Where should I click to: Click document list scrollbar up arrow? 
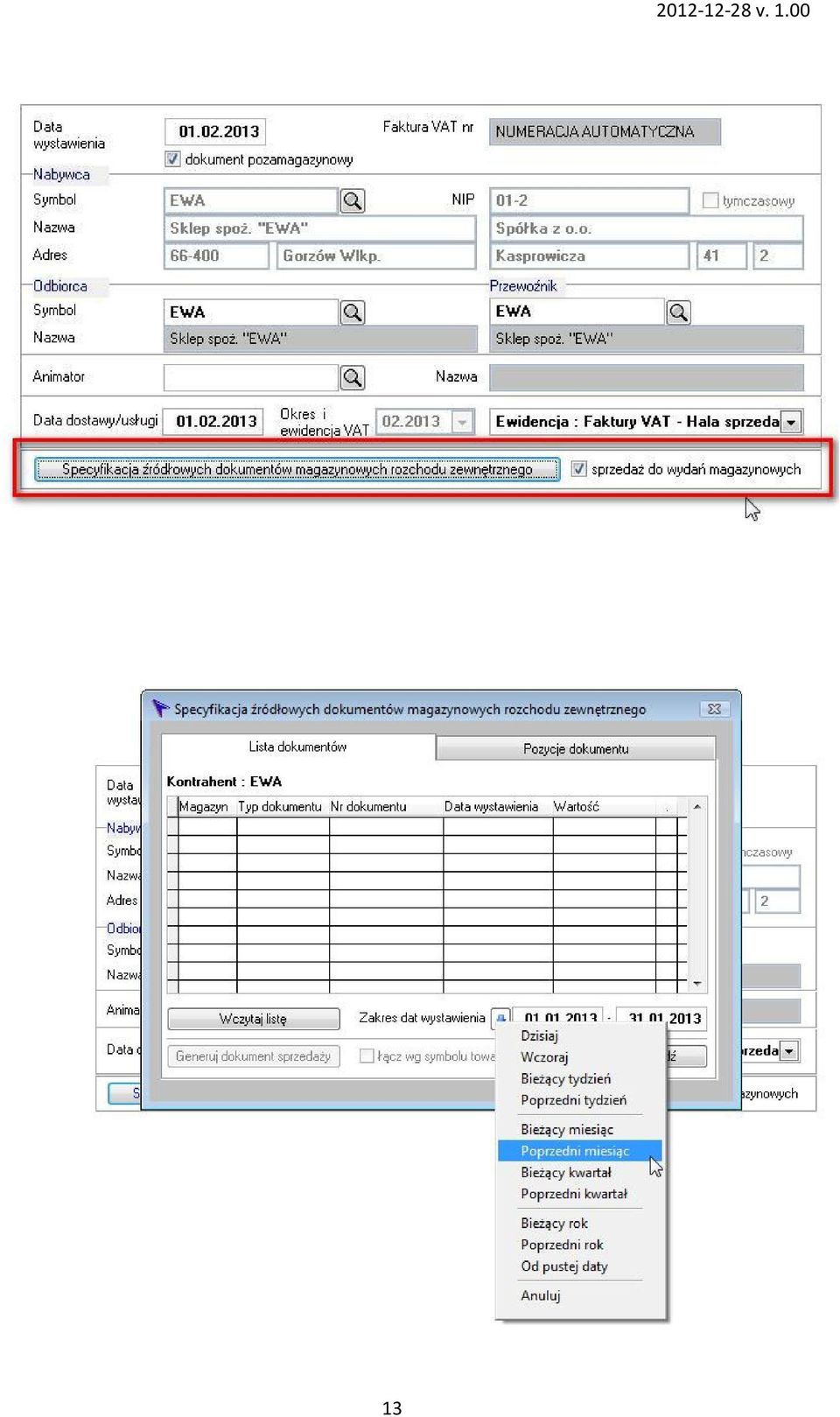[x=697, y=807]
